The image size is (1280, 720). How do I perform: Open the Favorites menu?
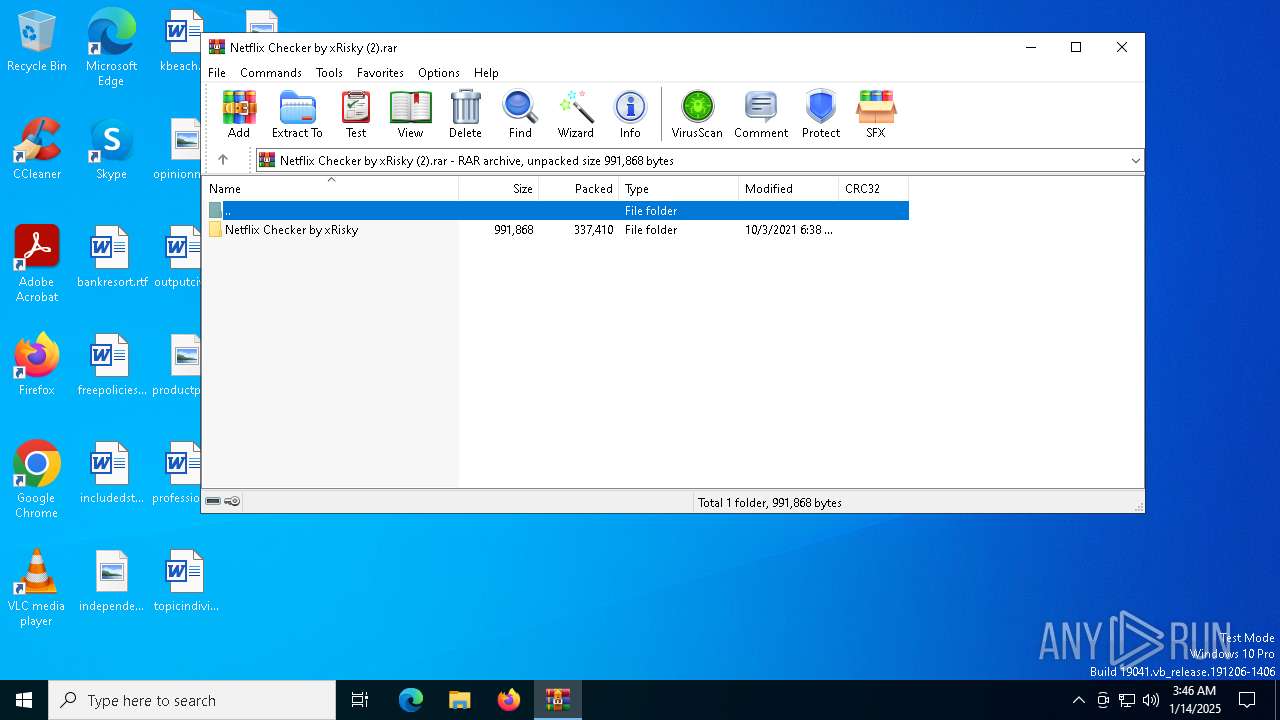380,73
